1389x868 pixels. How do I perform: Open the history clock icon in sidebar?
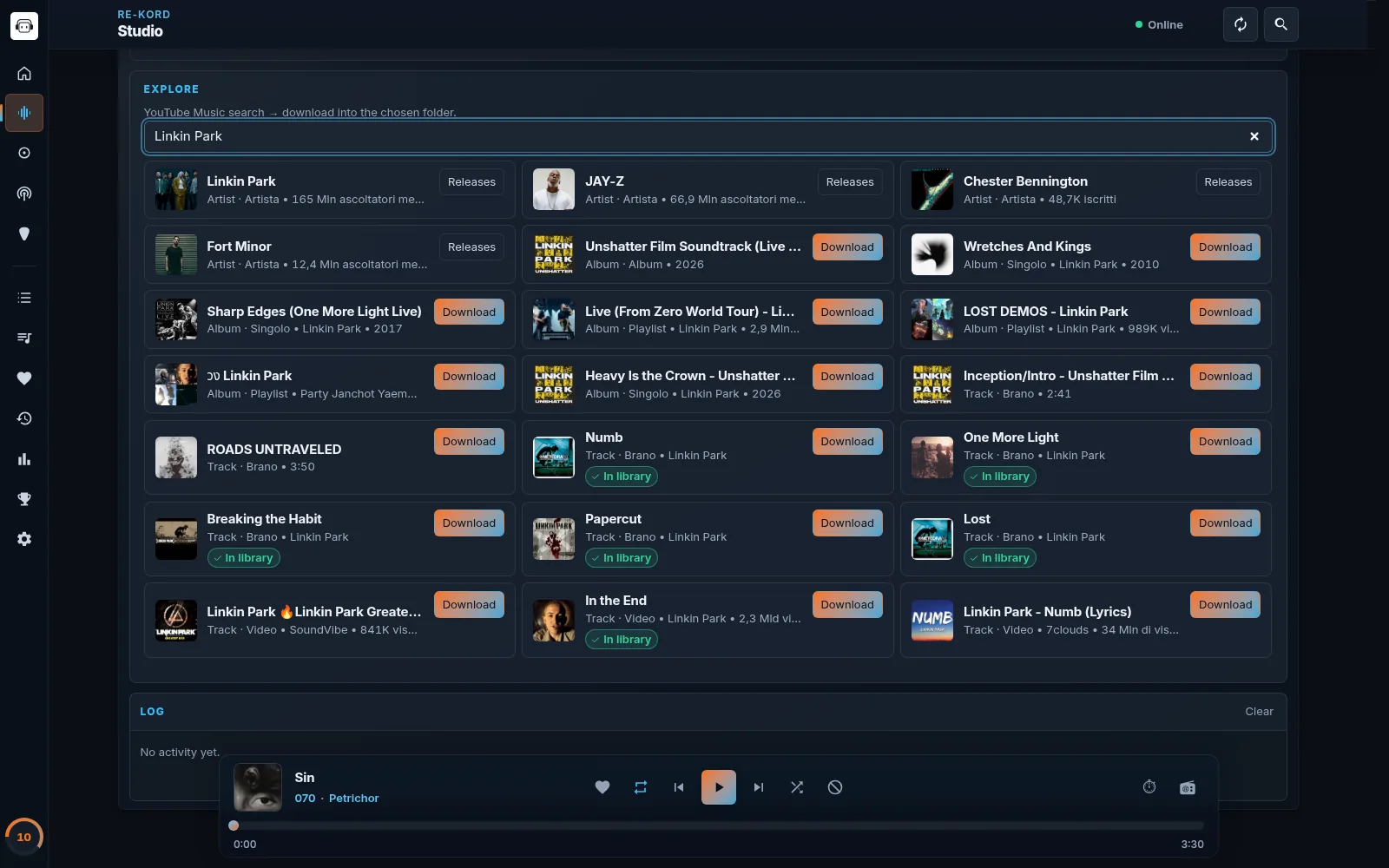coord(24,418)
